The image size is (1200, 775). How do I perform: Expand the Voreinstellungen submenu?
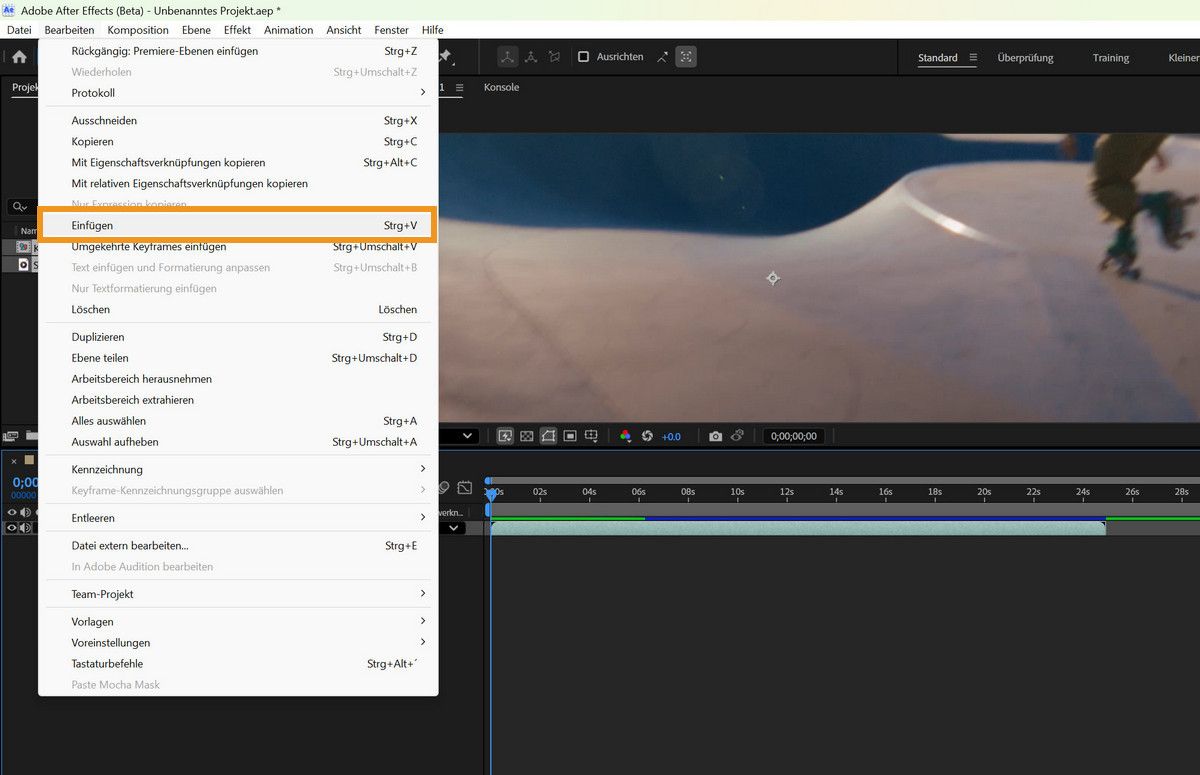pos(238,642)
